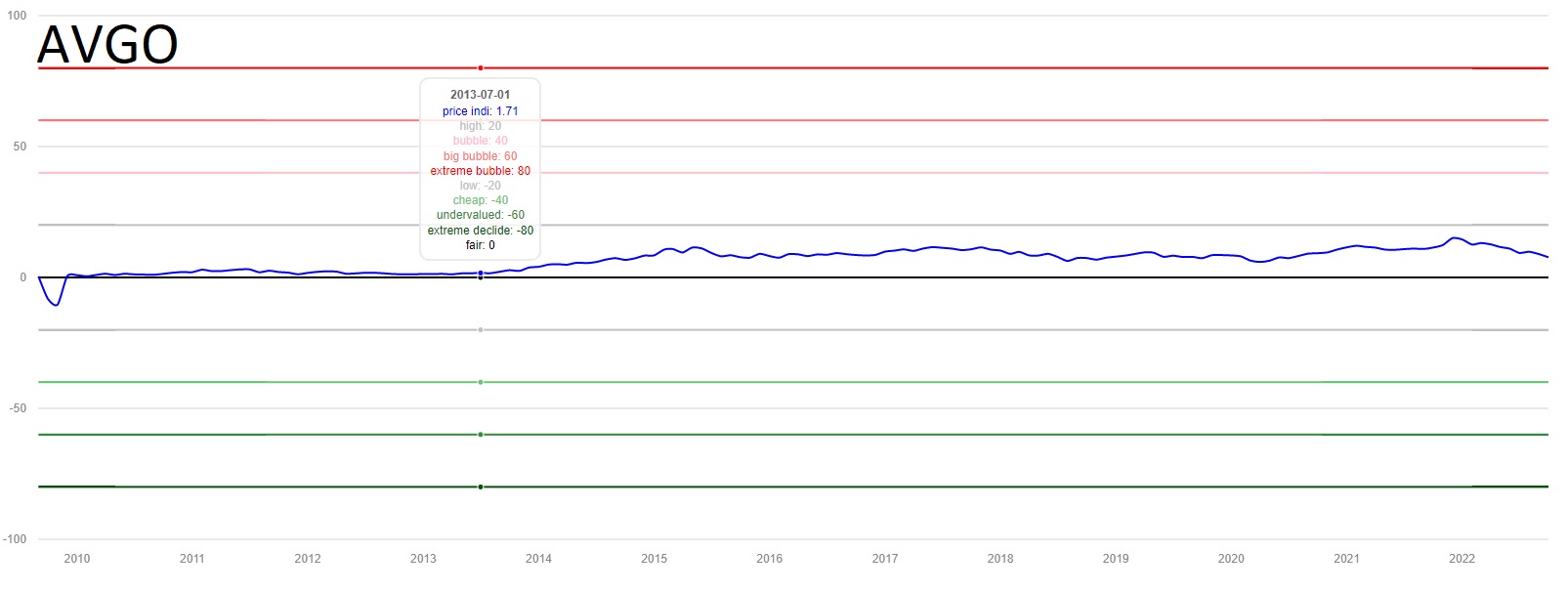Click the low line marker dot at -20

click(481, 330)
